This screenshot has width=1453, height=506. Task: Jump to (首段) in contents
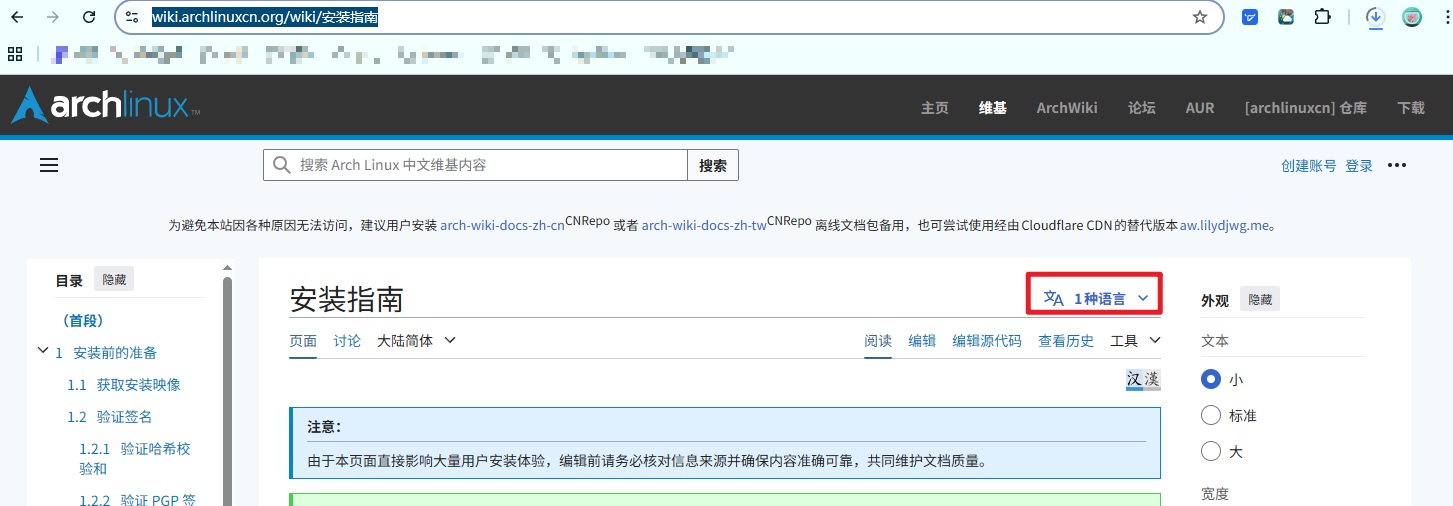pyautogui.click(x=83, y=321)
